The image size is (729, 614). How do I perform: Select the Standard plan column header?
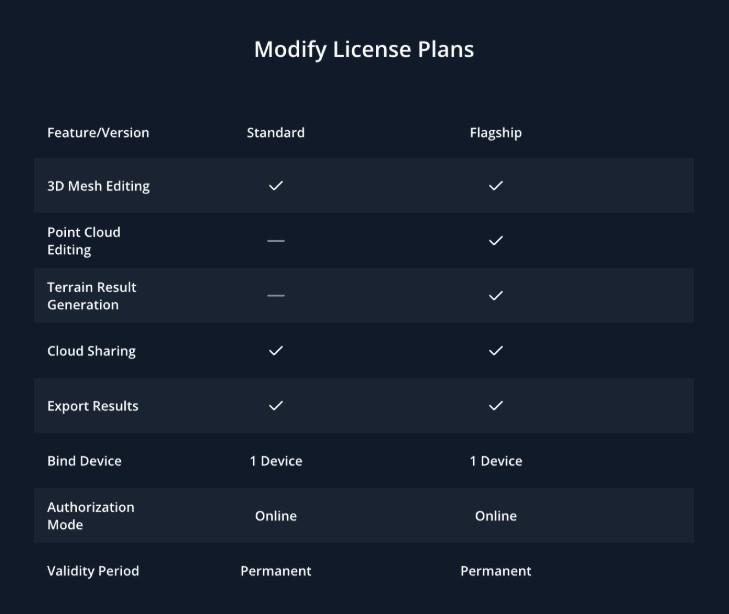click(276, 133)
